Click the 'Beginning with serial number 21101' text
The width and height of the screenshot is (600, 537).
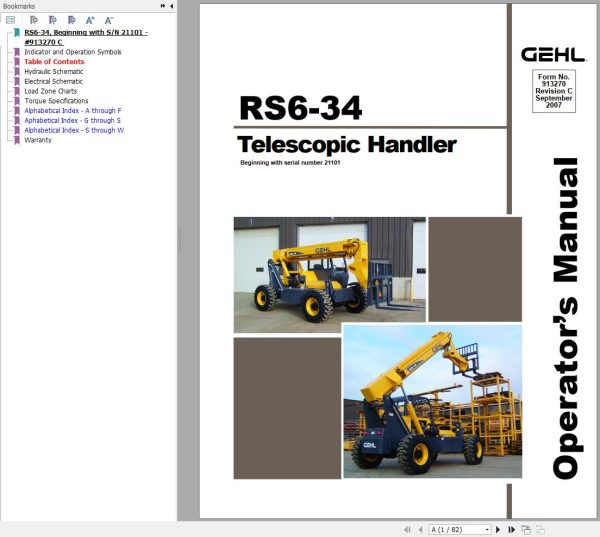coord(290,163)
